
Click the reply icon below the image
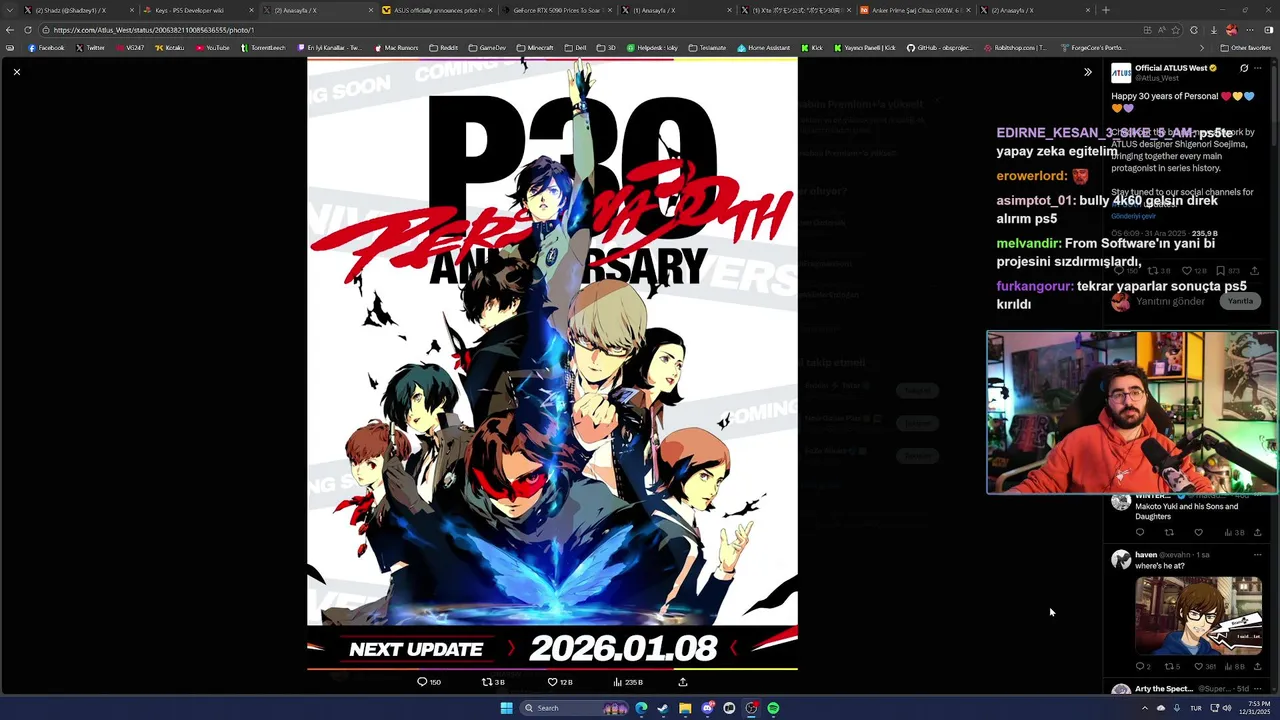pyautogui.click(x=422, y=682)
